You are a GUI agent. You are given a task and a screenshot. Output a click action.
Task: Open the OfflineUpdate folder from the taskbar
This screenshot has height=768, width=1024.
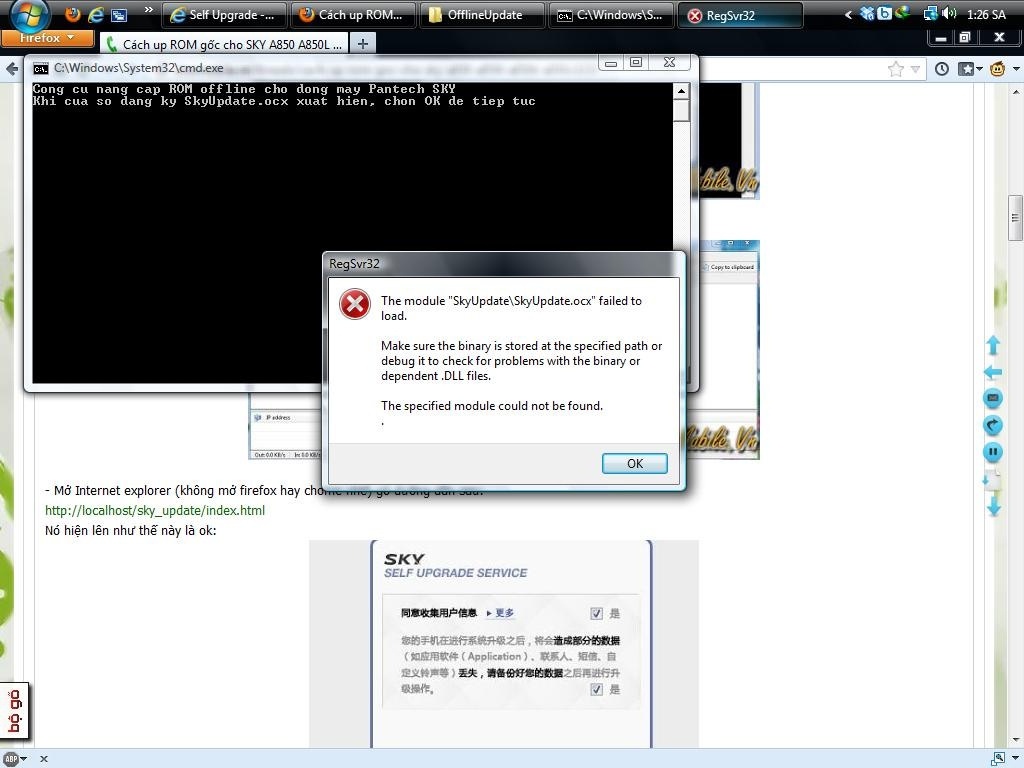coord(483,15)
